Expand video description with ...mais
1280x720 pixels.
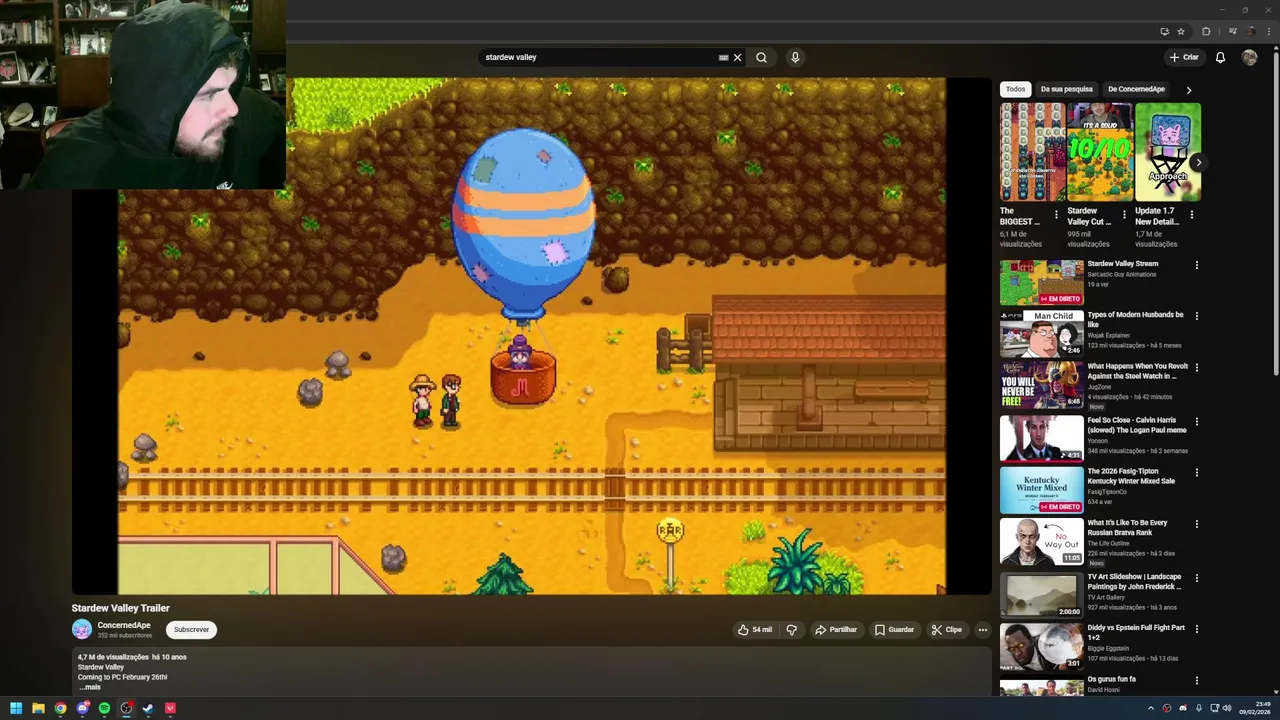90,687
